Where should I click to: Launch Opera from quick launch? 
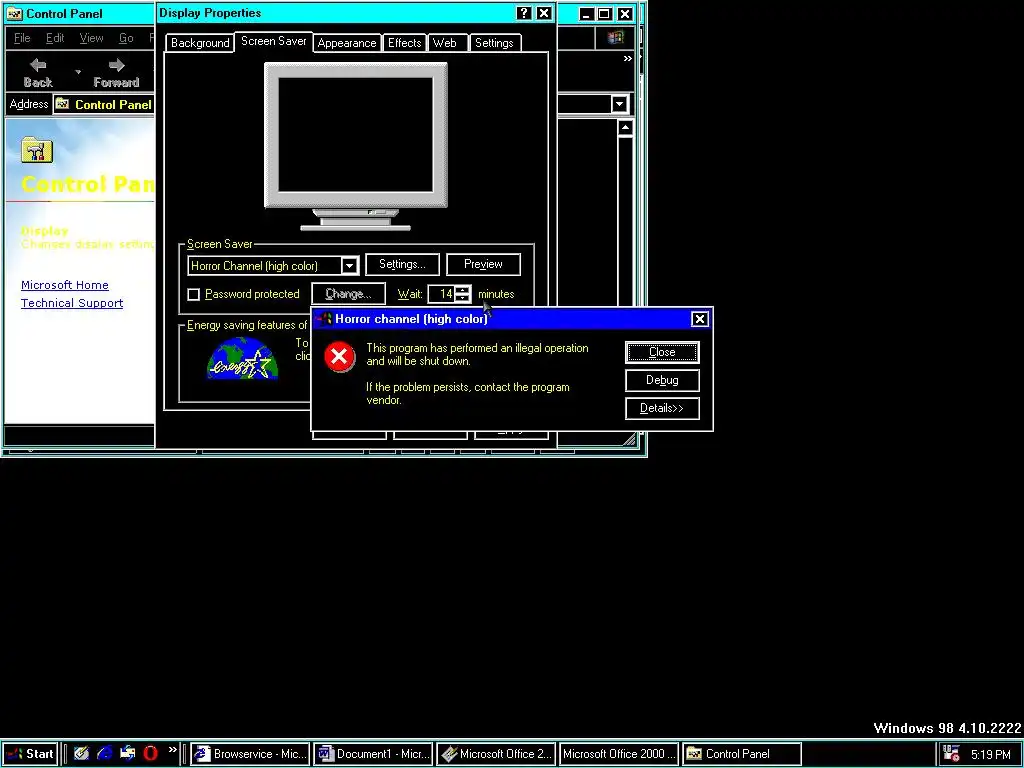pos(150,754)
